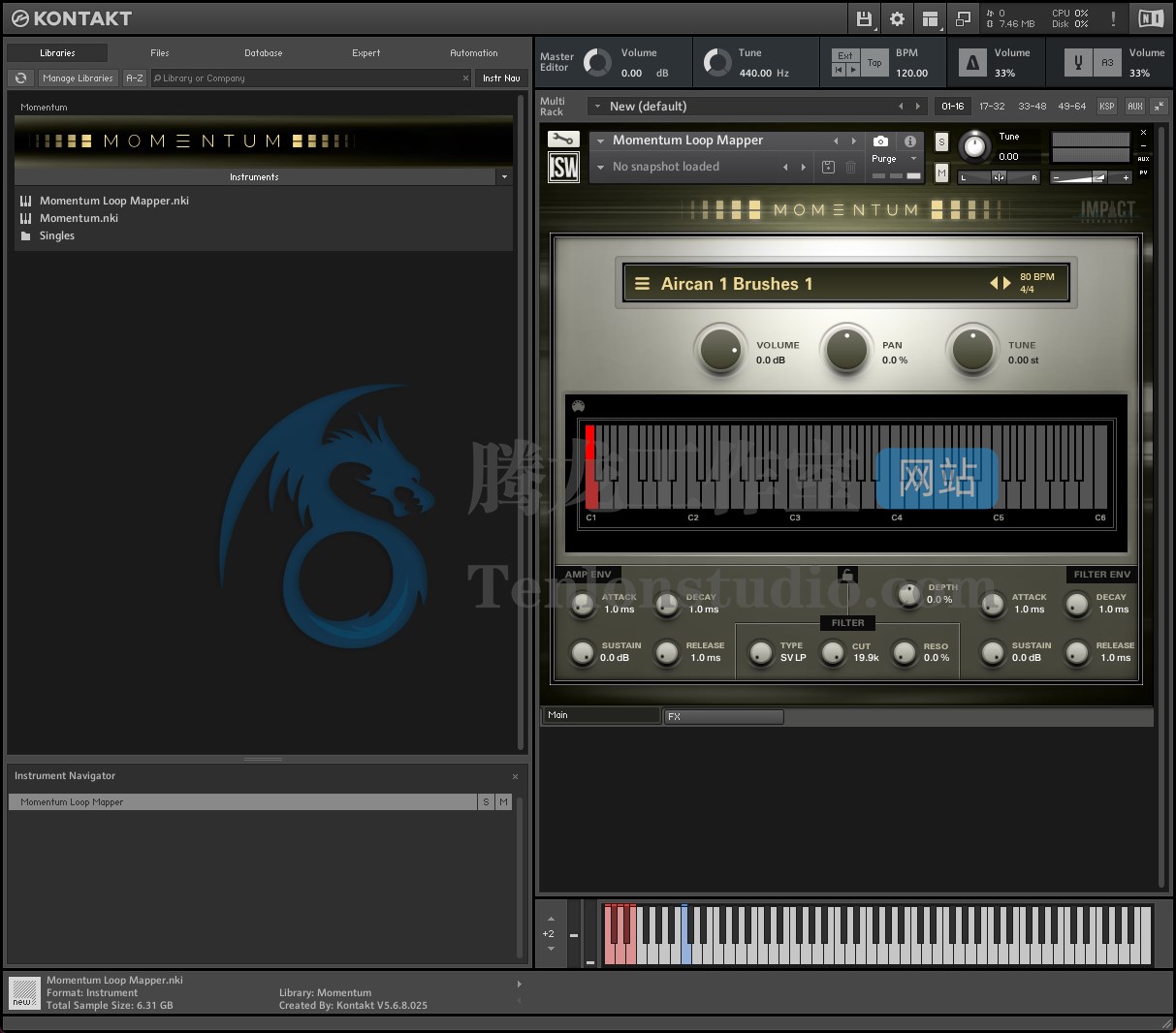Switch to the FX tab
Viewport: 1176px width, 1033px height.
[x=723, y=717]
